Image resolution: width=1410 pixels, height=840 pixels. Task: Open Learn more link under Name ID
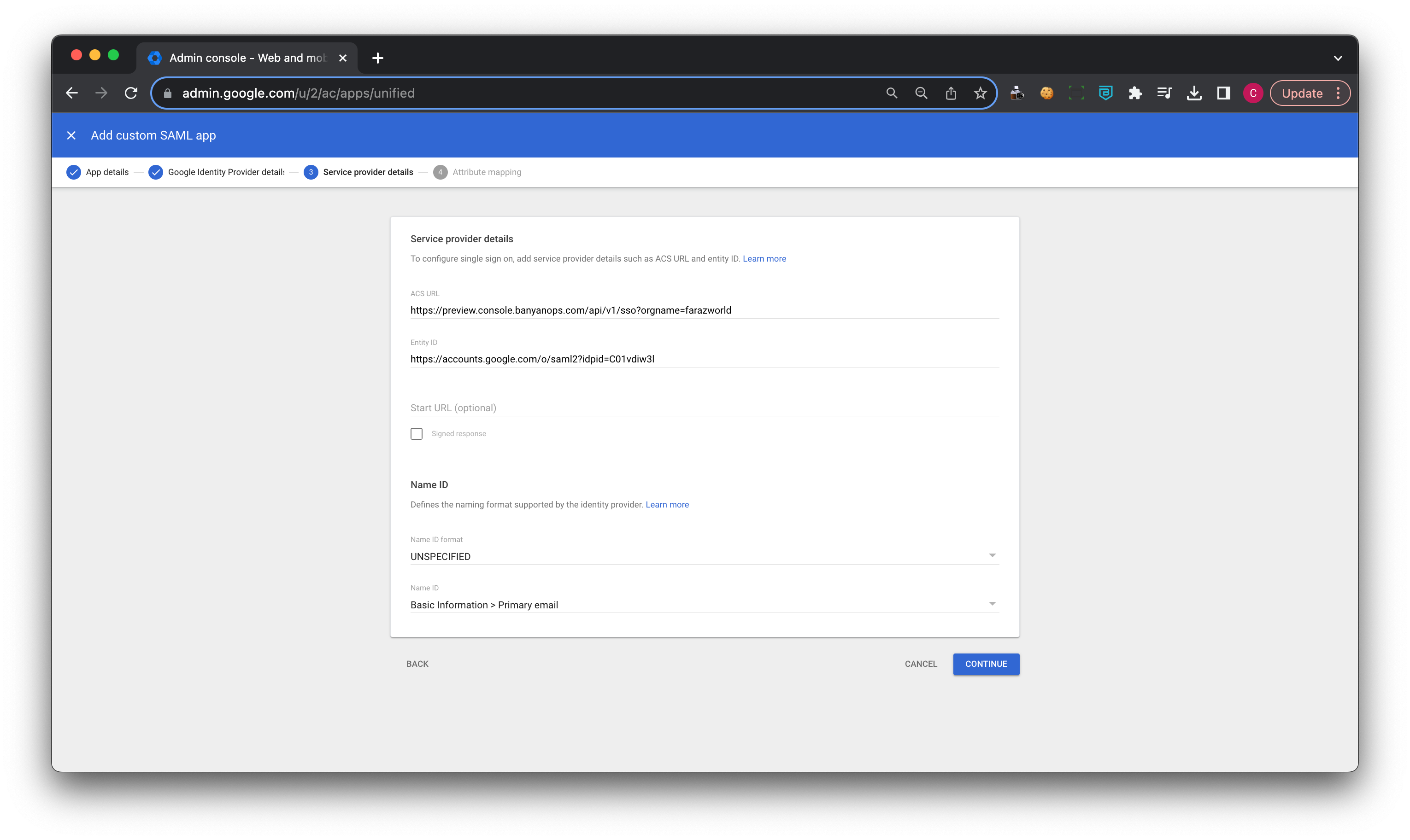point(667,504)
